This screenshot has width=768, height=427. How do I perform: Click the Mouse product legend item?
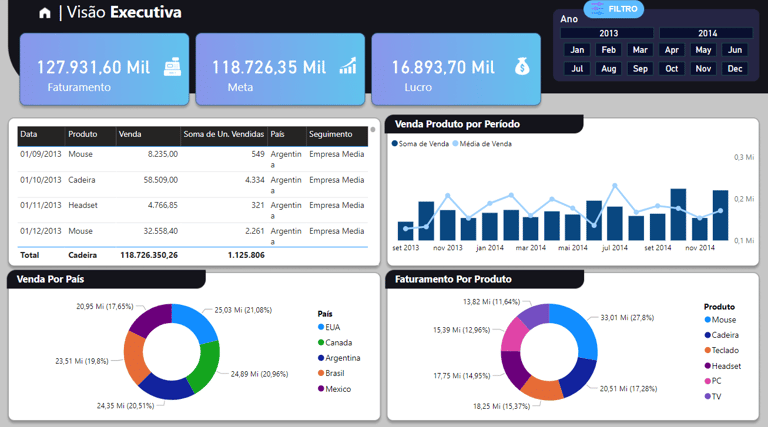tap(720, 320)
